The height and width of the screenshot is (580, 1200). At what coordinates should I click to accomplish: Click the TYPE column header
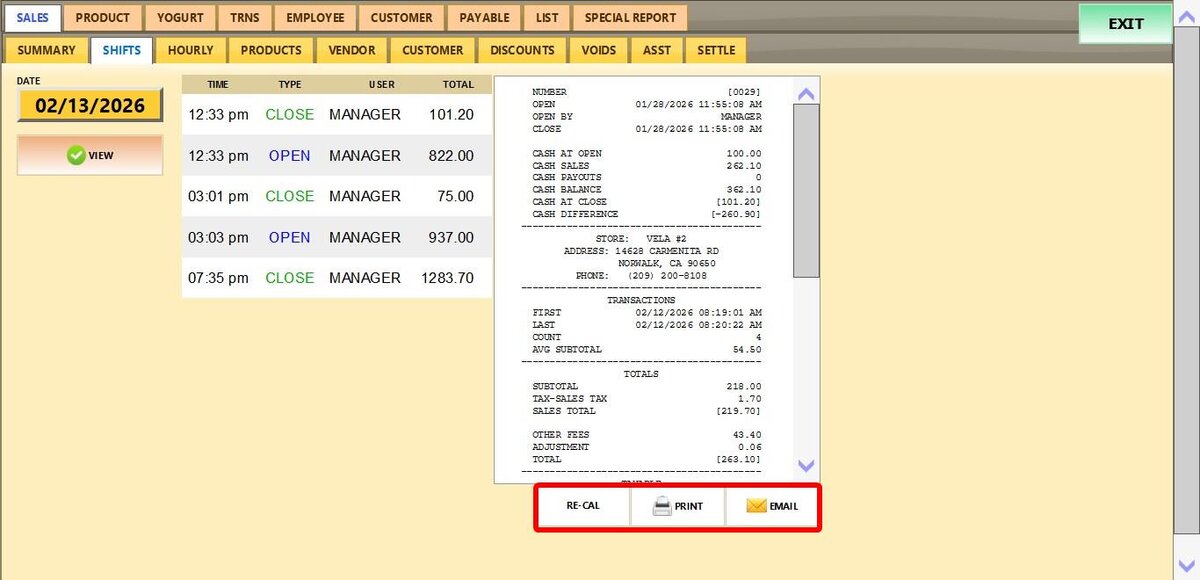[290, 85]
